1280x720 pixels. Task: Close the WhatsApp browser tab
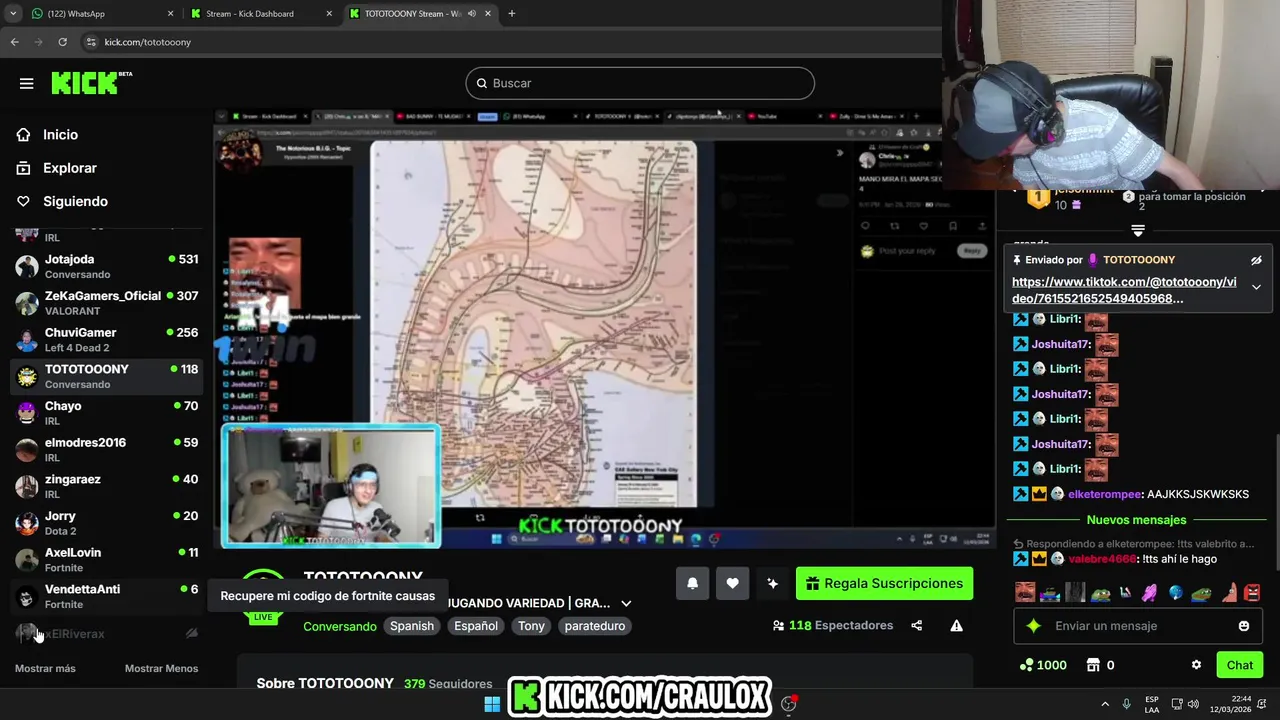(x=170, y=14)
